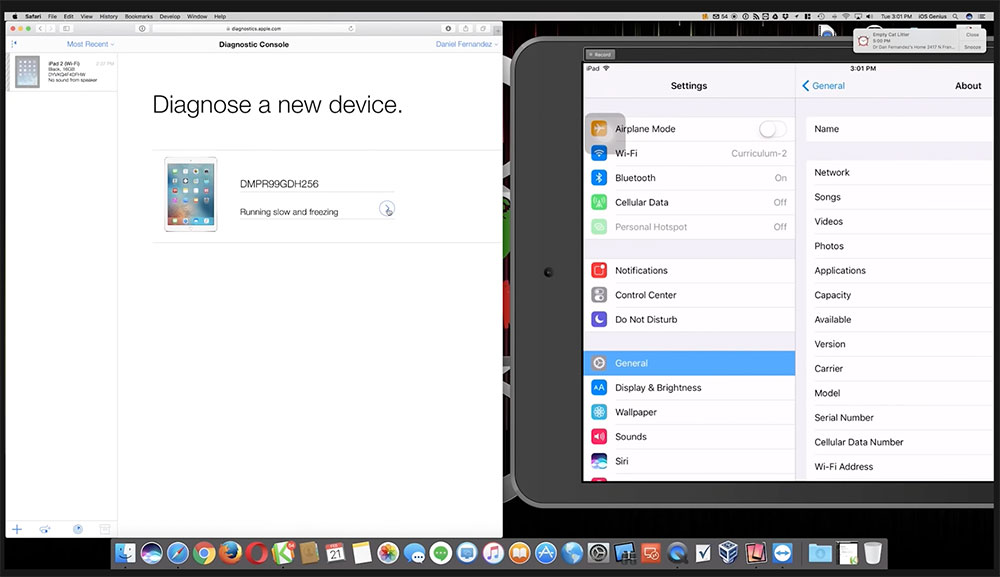Screen dimensions: 1000x577
Task: Toggle the Safari sidebar button
Action: [x=66, y=29]
